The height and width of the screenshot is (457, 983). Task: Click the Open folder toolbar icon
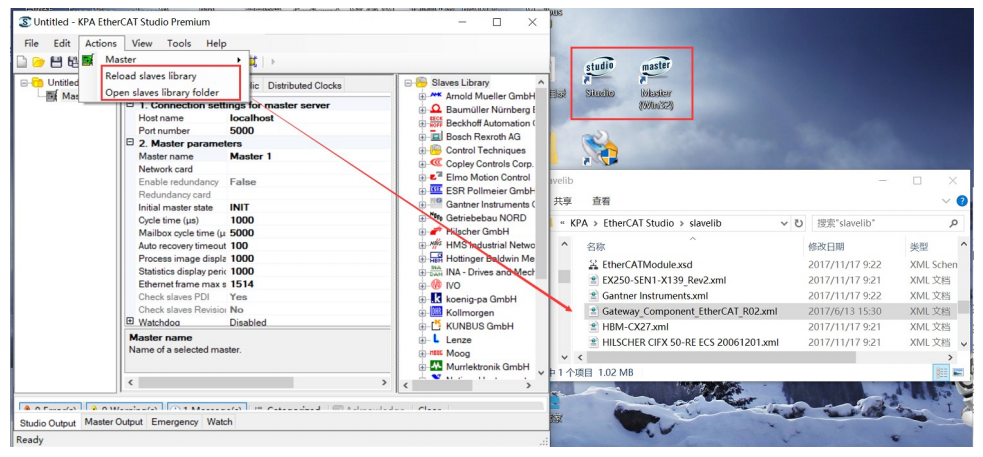click(x=38, y=61)
